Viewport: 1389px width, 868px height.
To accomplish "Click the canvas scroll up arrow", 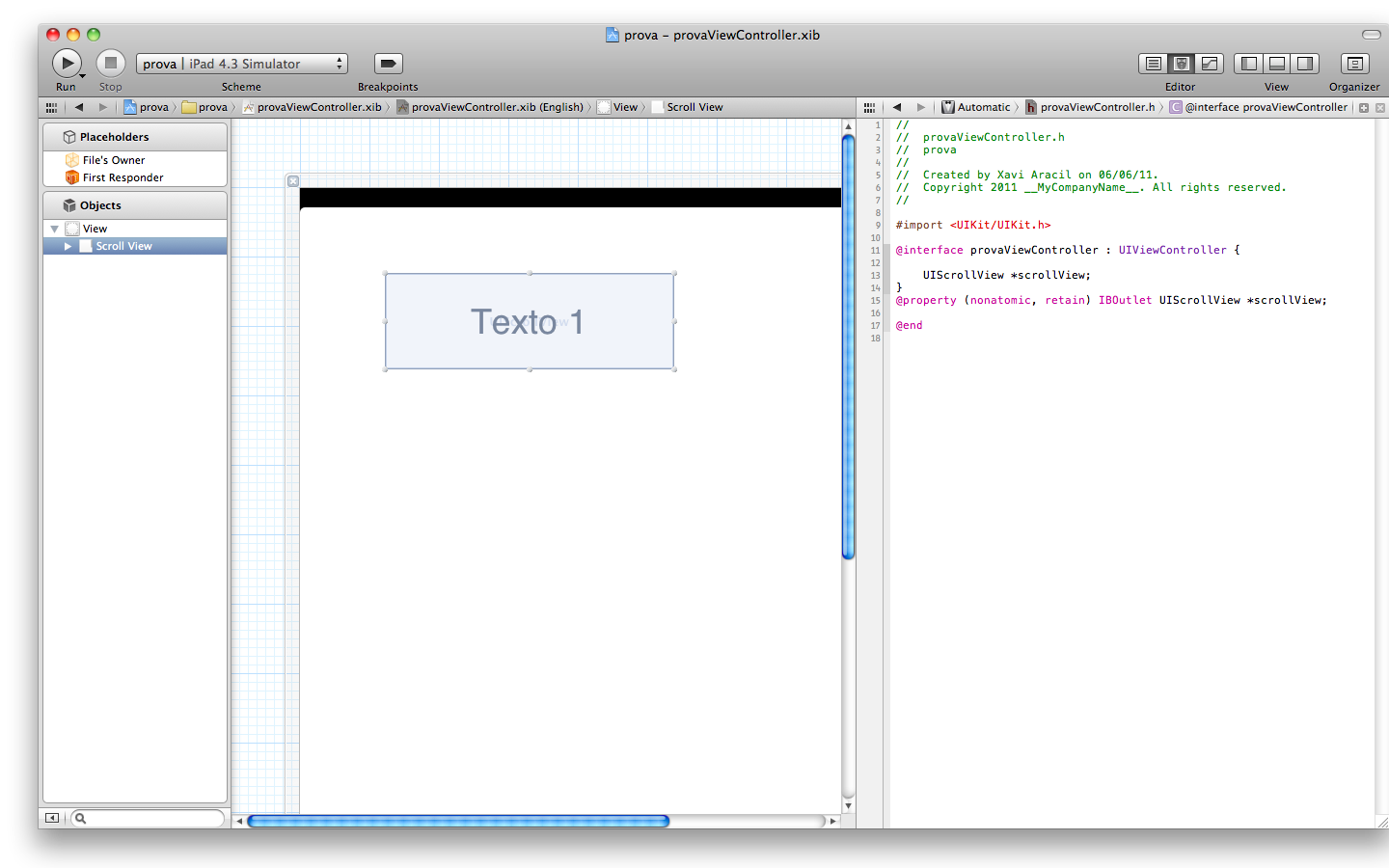I will click(849, 126).
